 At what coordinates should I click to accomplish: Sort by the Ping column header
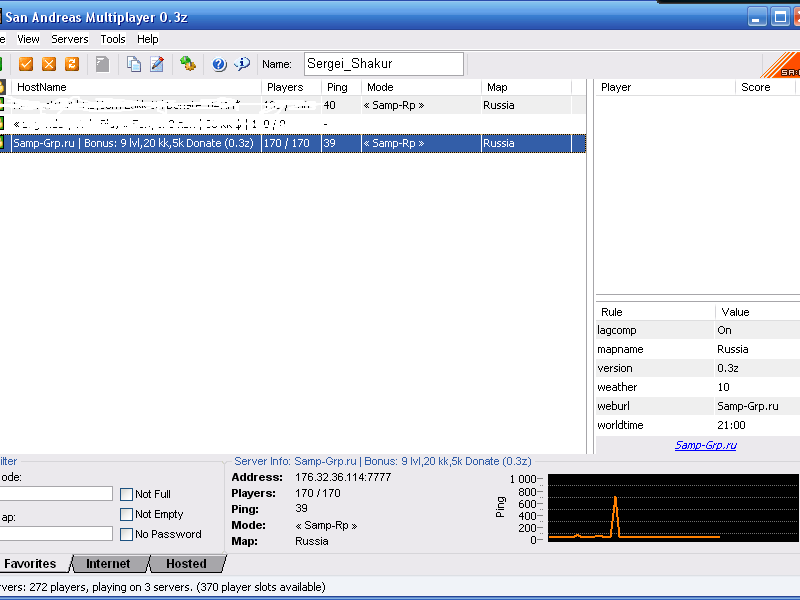341,87
